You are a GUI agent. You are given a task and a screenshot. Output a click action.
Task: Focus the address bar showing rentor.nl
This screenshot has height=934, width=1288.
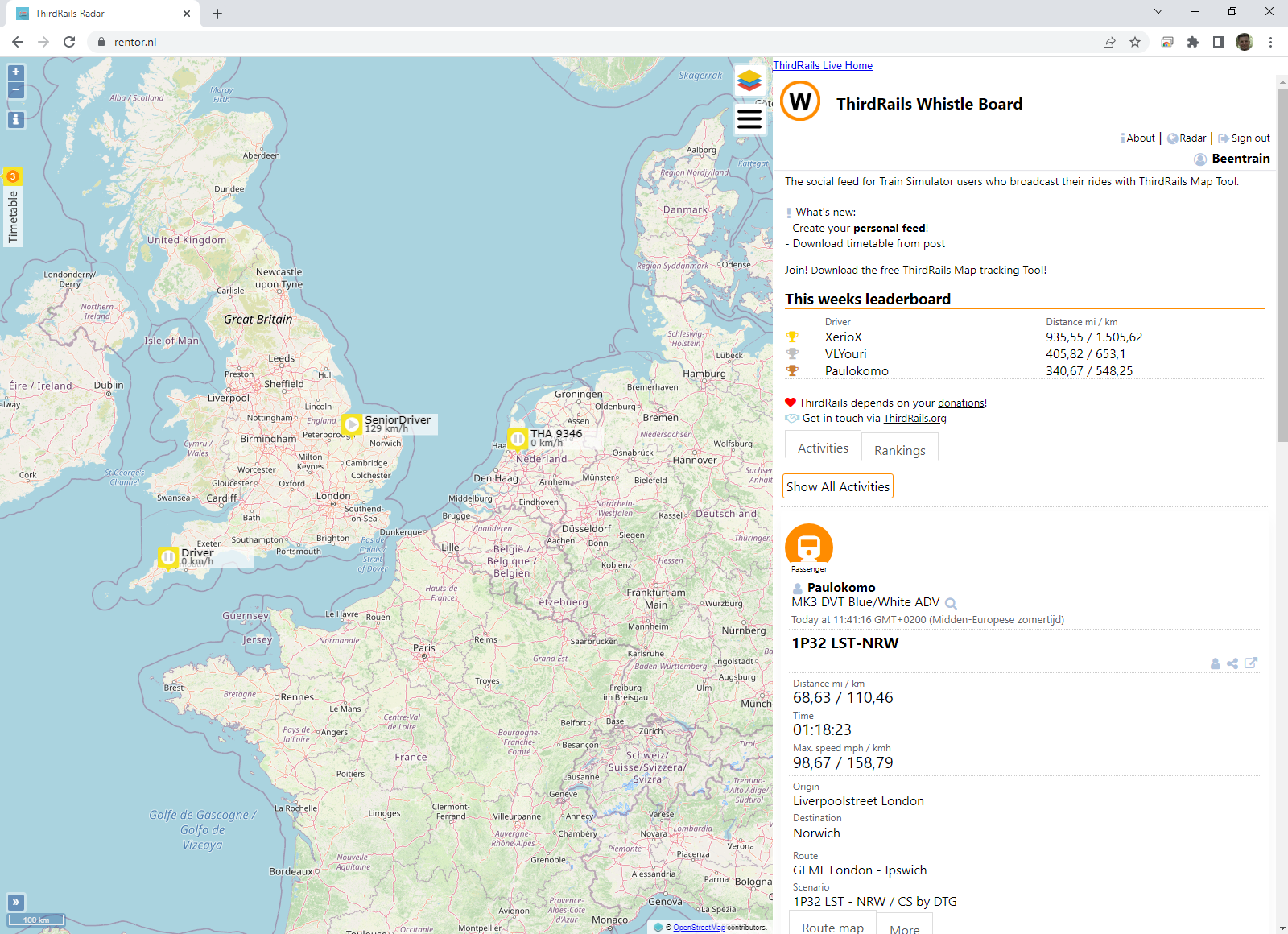click(596, 42)
